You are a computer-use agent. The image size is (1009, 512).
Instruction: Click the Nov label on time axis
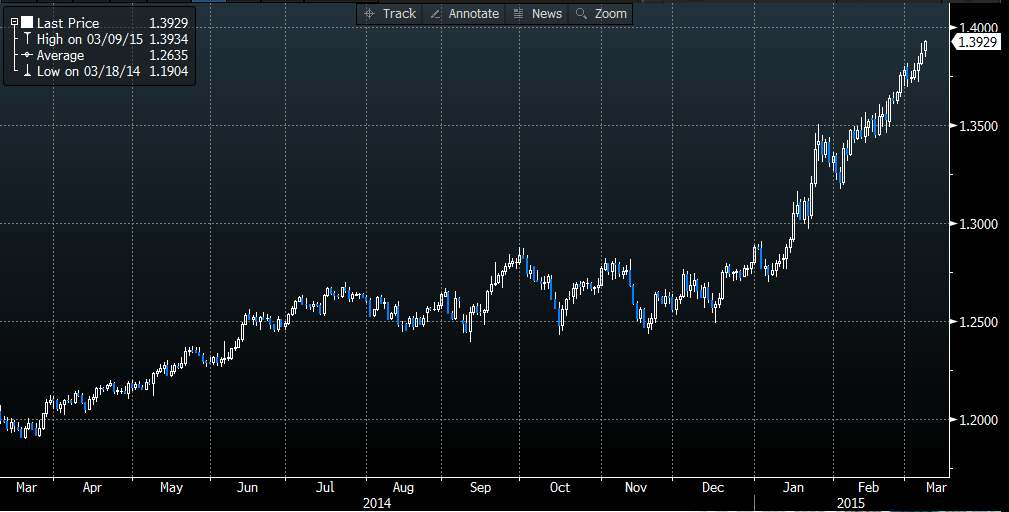[x=636, y=488]
